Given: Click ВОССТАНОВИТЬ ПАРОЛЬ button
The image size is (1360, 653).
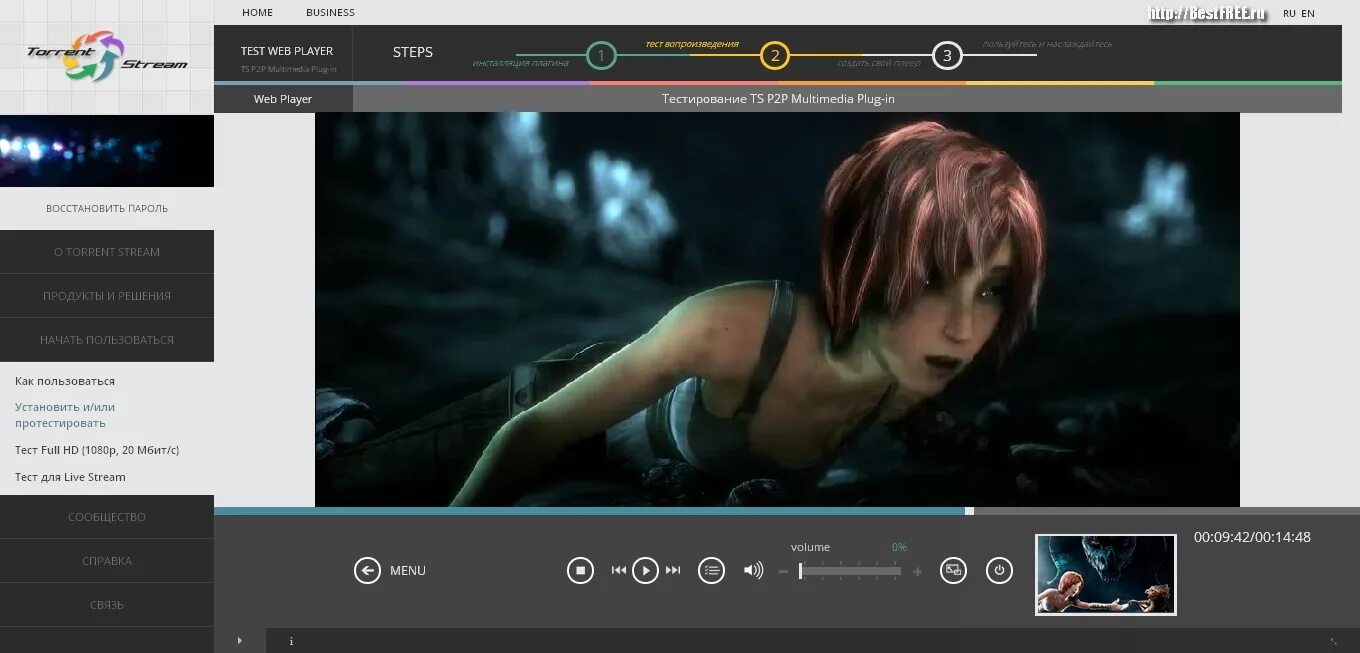Looking at the screenshot, I should 107,208.
